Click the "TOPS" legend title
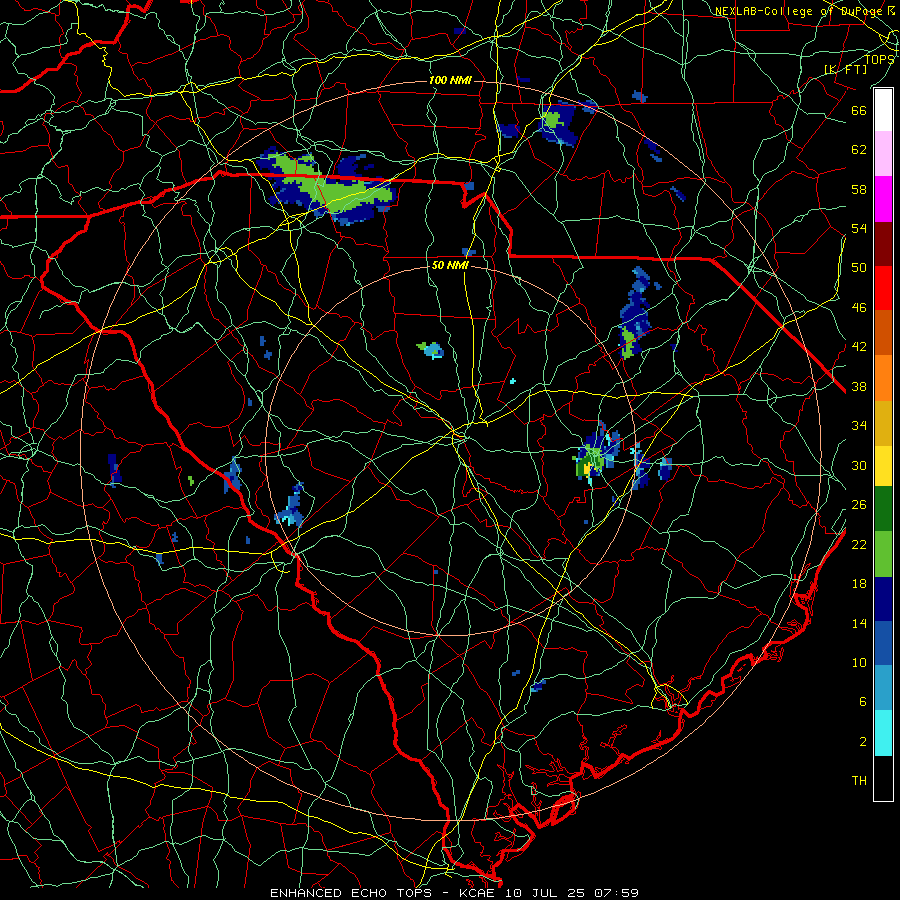The height and width of the screenshot is (900, 900). click(x=879, y=59)
